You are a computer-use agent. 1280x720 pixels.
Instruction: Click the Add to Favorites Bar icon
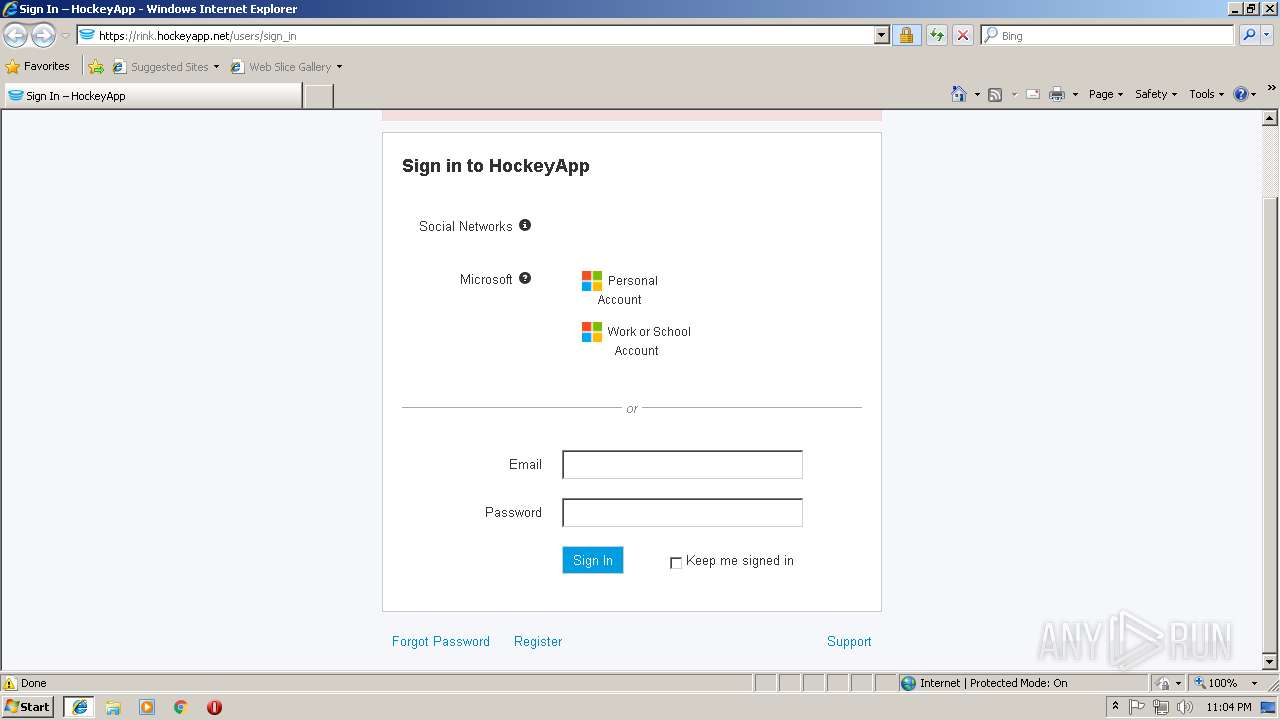click(x=96, y=67)
